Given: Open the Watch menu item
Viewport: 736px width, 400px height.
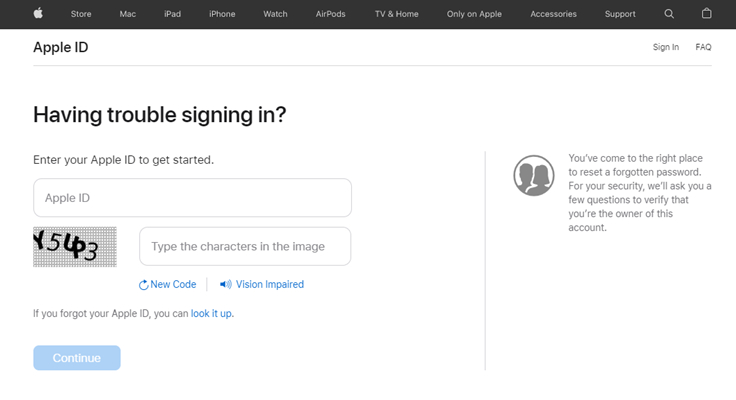Looking at the screenshot, I should (x=275, y=14).
